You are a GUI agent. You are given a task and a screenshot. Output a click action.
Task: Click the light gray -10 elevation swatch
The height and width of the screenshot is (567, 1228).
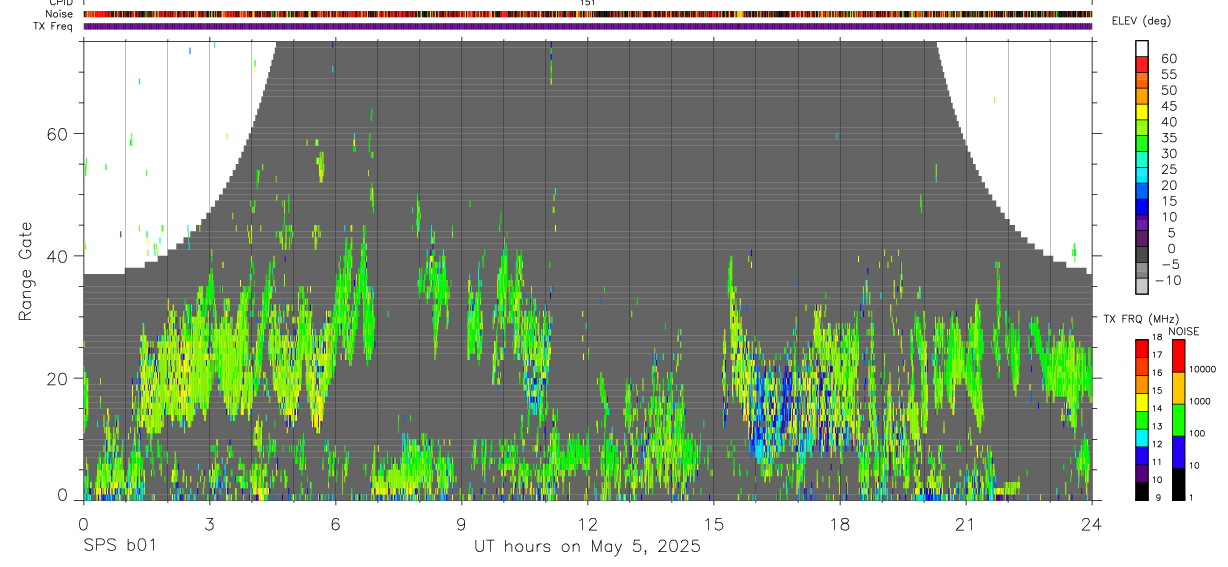pos(1142,286)
